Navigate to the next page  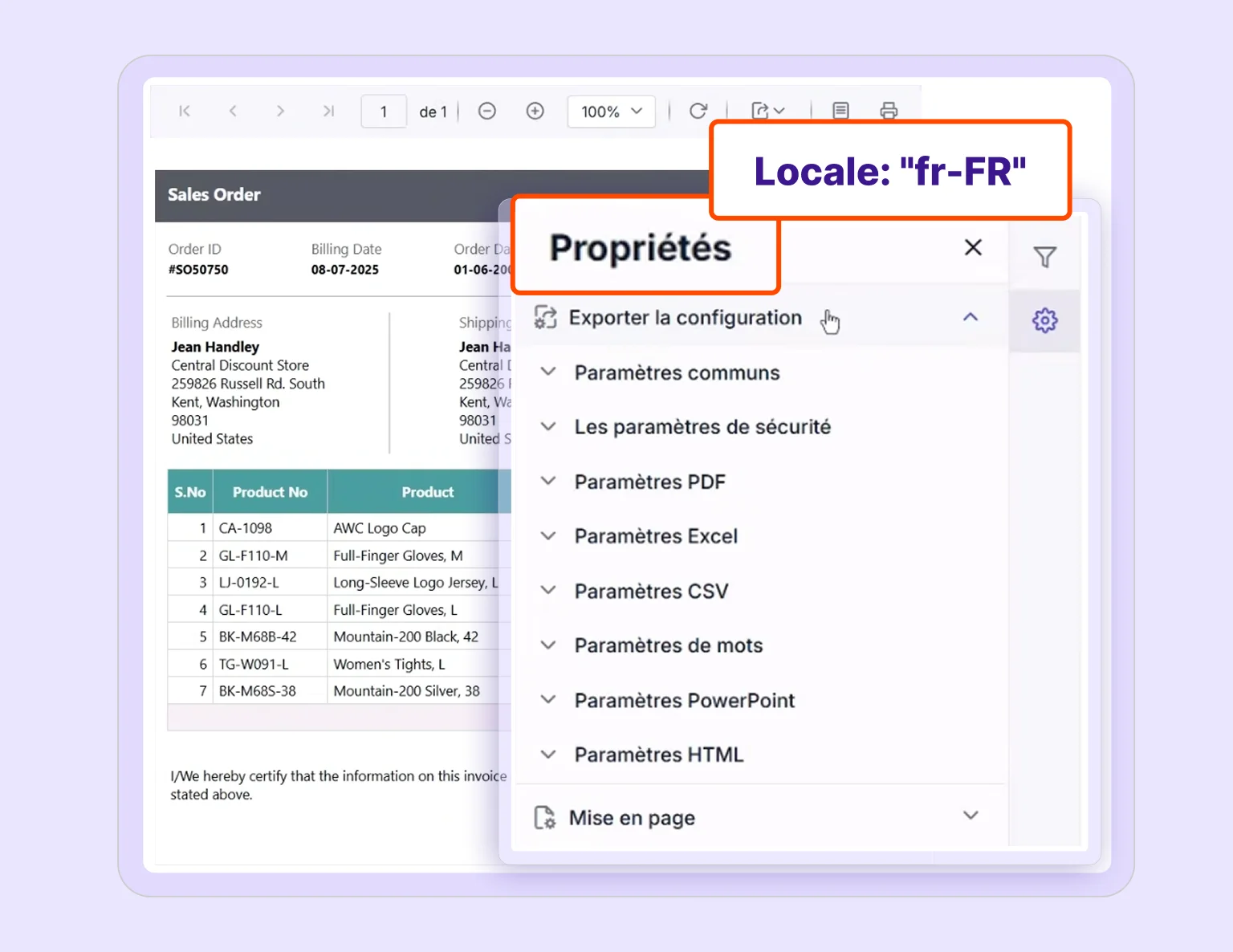click(280, 111)
